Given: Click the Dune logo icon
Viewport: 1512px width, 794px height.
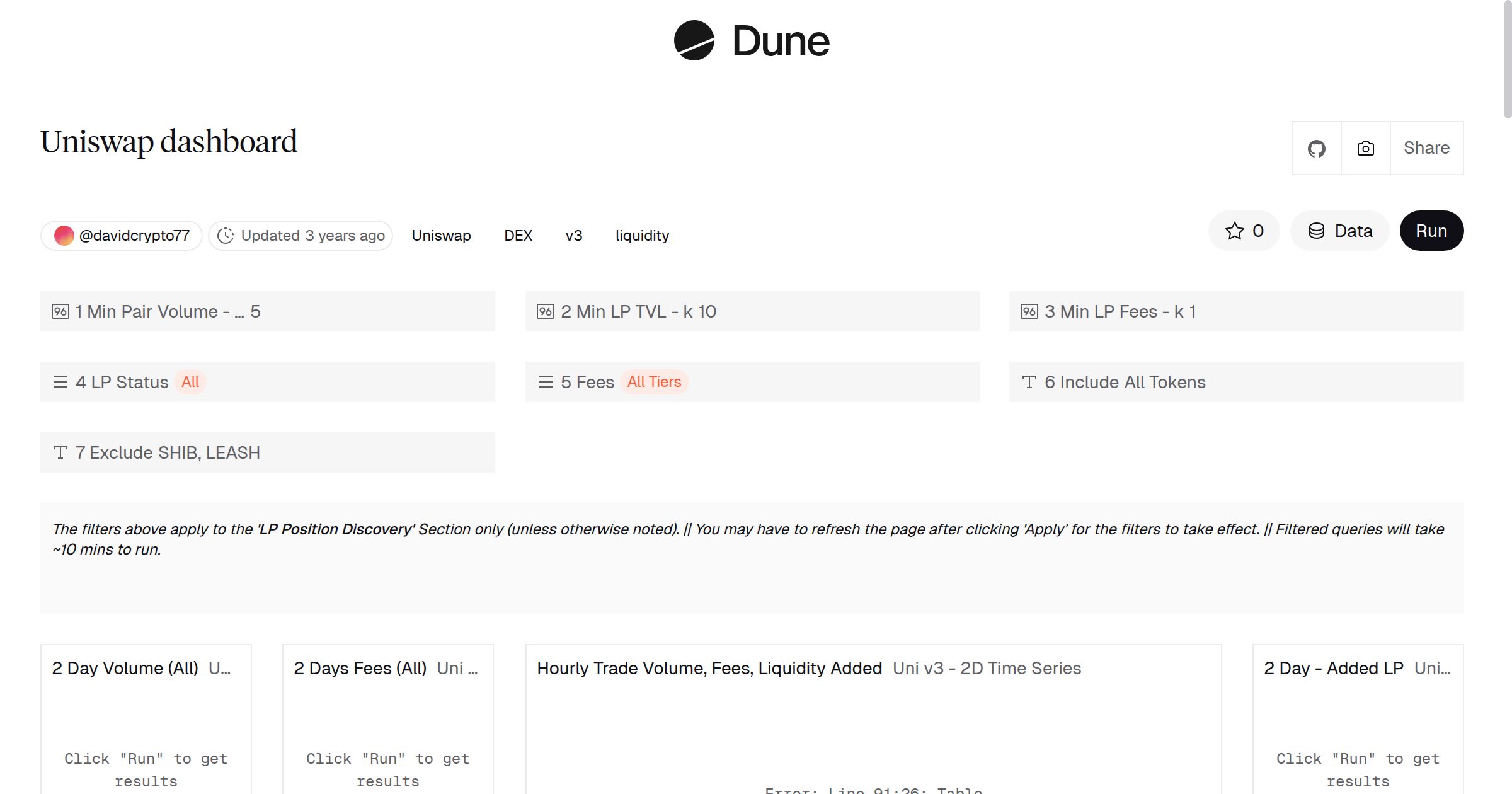Looking at the screenshot, I should coord(694,40).
